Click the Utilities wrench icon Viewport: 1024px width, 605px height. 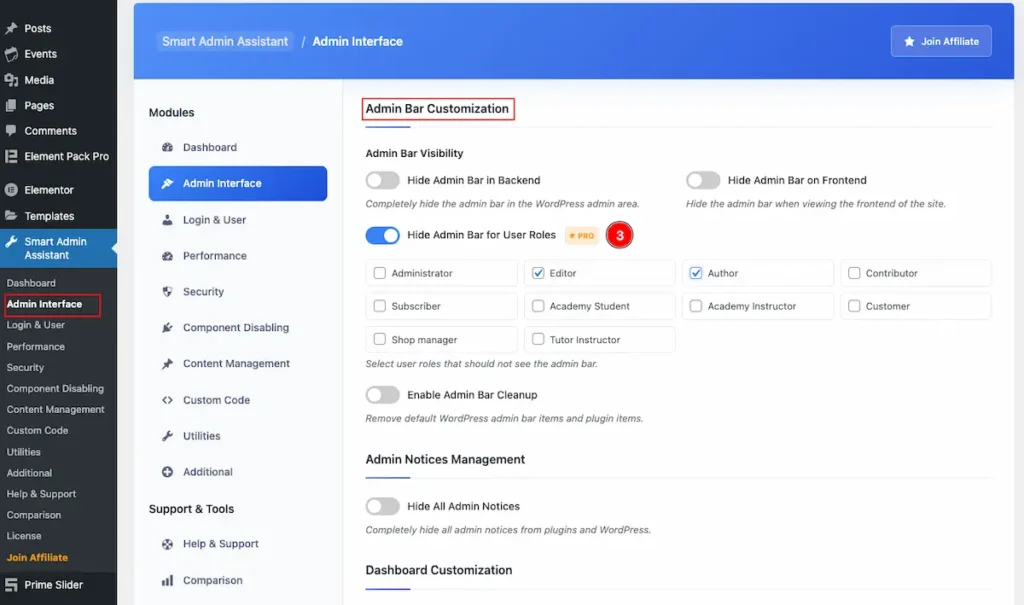click(x=167, y=436)
